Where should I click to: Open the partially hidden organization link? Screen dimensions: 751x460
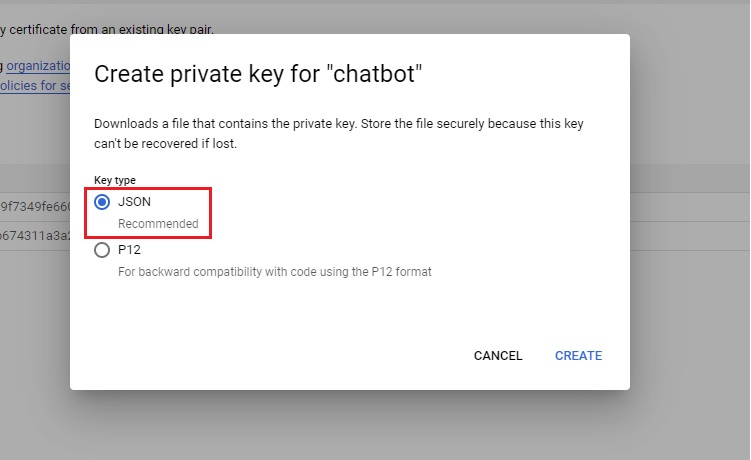(x=38, y=66)
